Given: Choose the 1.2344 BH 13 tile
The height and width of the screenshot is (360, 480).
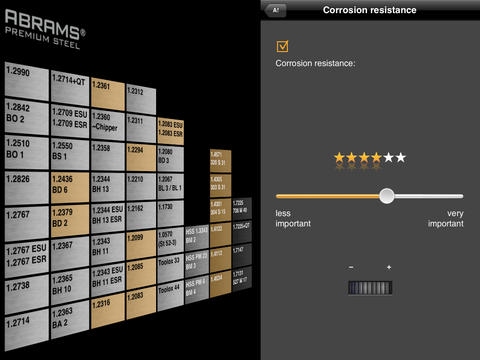Looking at the screenshot, I should [x=108, y=187].
